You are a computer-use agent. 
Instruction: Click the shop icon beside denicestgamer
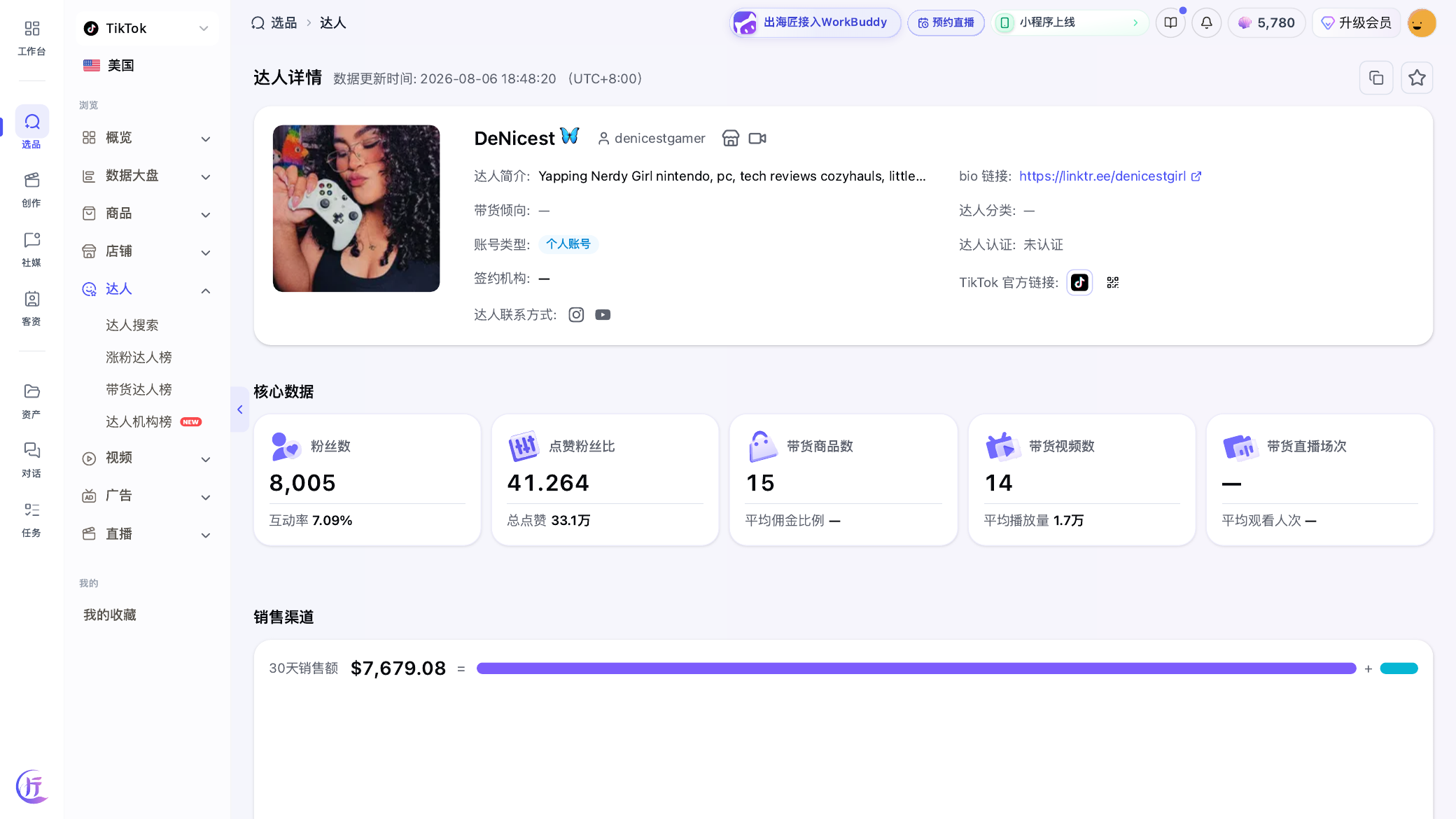coord(730,139)
